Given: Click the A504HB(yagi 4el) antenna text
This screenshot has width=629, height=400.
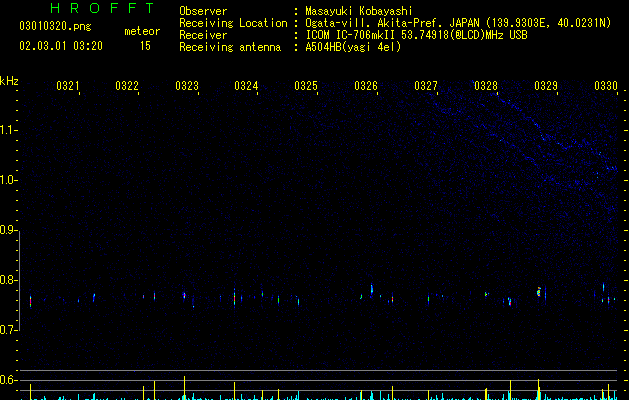Looking at the screenshot, I should point(353,47).
